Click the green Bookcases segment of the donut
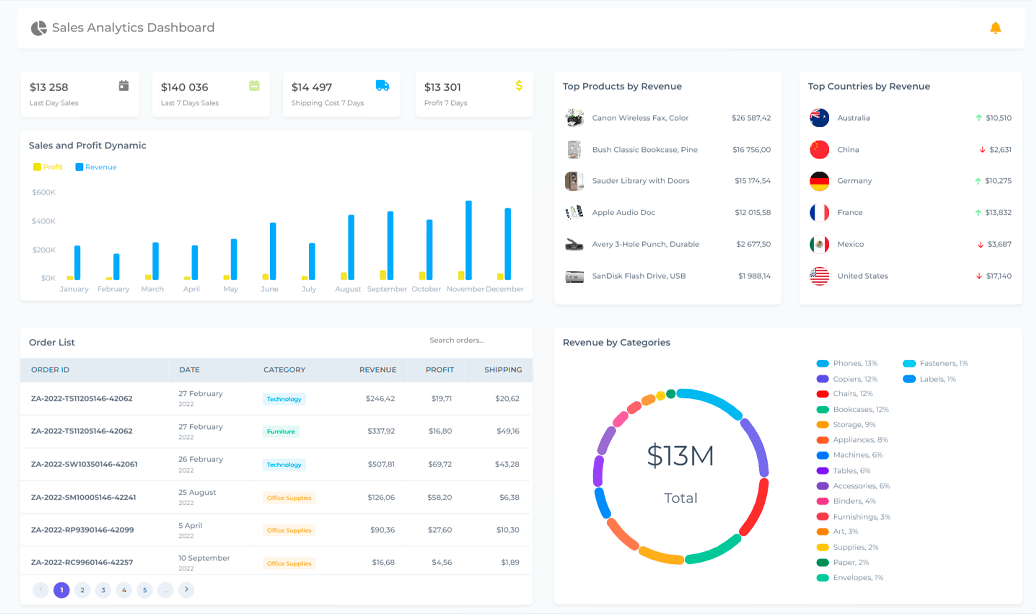Viewport: 1036px width, 614px height. [x=714, y=551]
